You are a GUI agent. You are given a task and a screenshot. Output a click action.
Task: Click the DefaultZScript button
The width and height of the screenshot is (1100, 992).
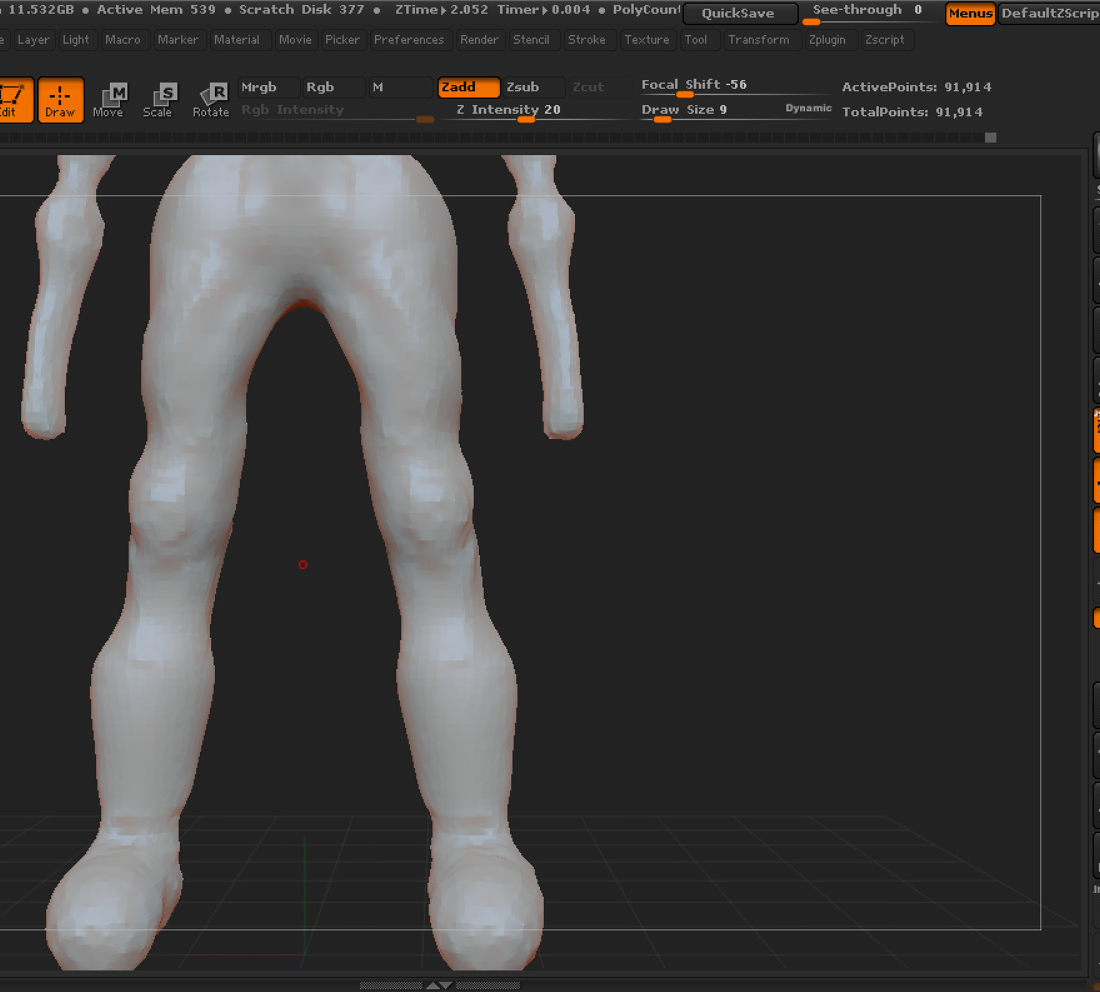[x=1049, y=13]
